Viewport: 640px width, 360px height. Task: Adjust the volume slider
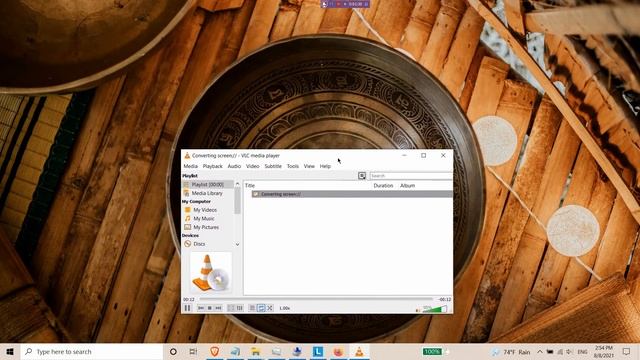(x=434, y=309)
